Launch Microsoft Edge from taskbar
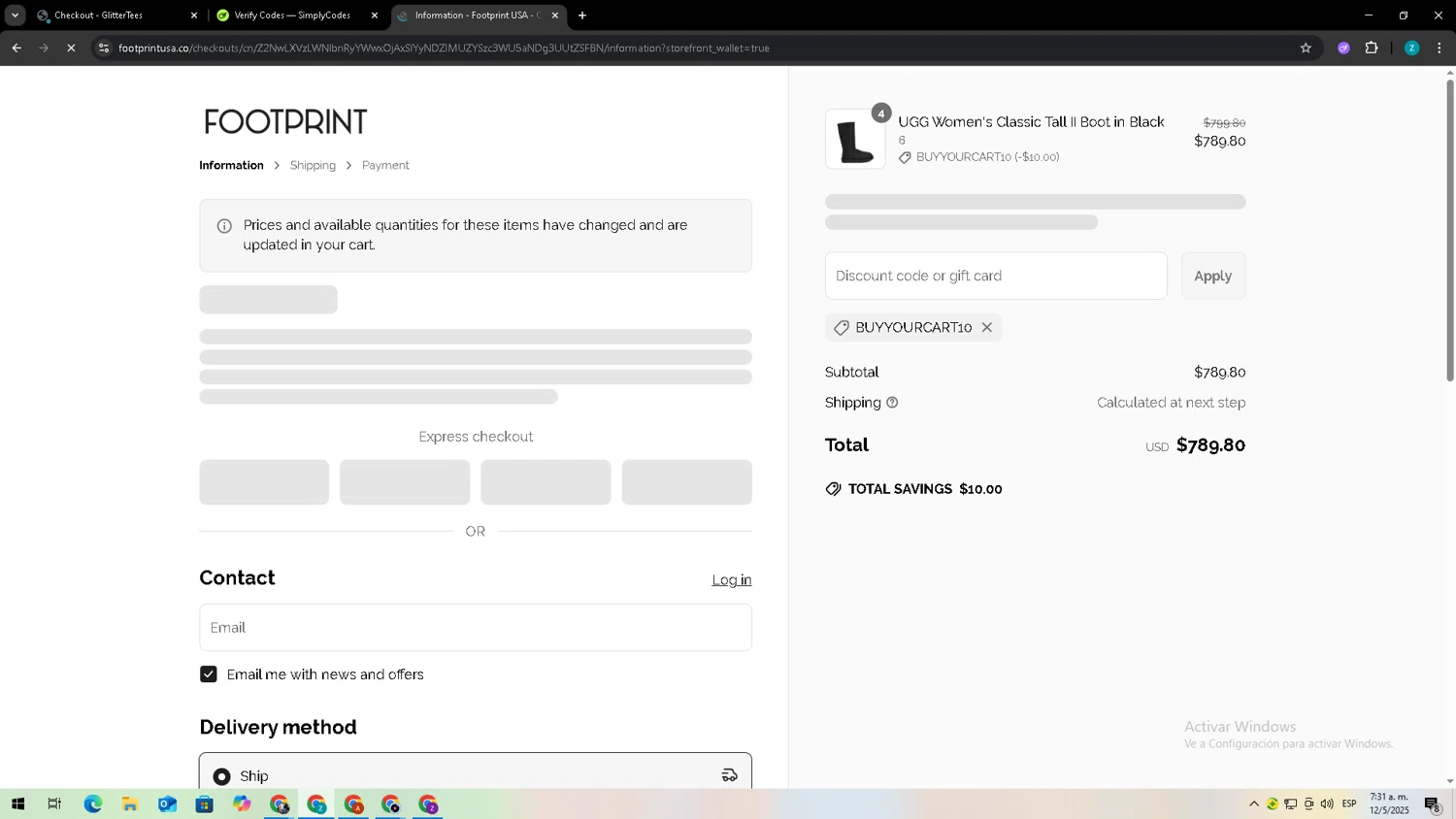 tap(92, 803)
